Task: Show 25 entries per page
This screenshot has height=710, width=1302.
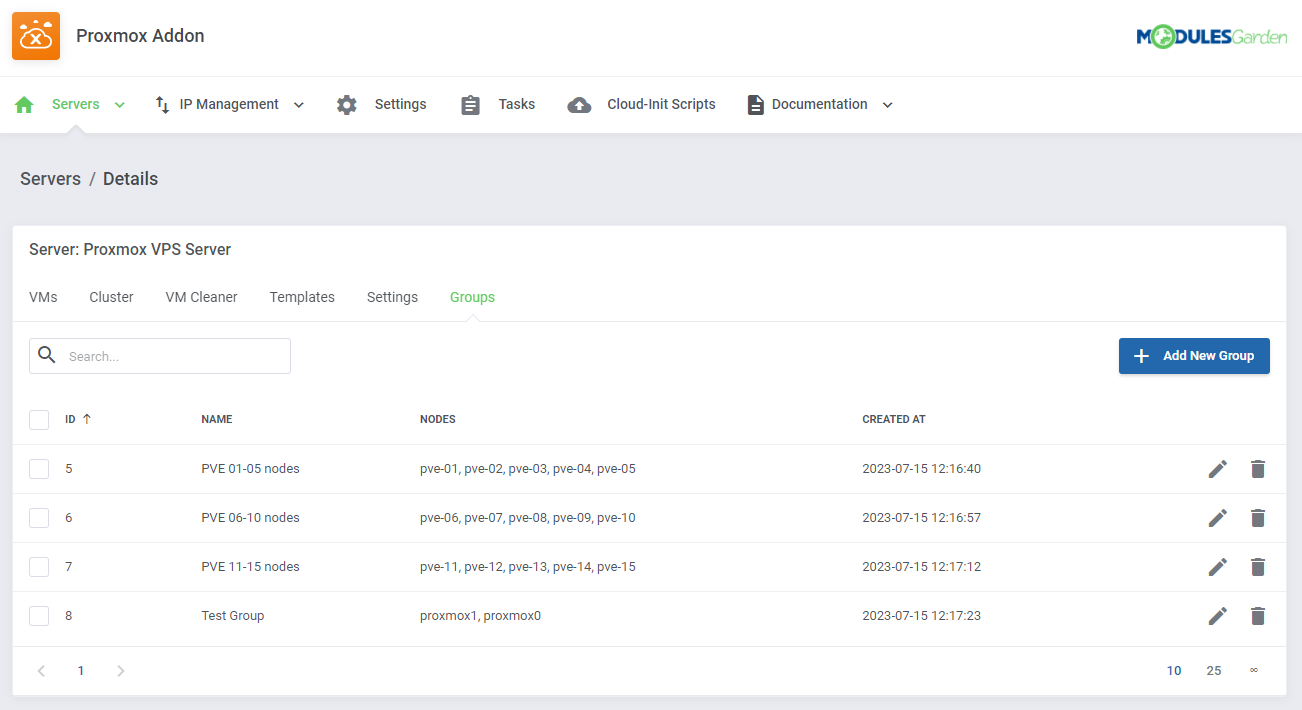Action: pos(1214,671)
